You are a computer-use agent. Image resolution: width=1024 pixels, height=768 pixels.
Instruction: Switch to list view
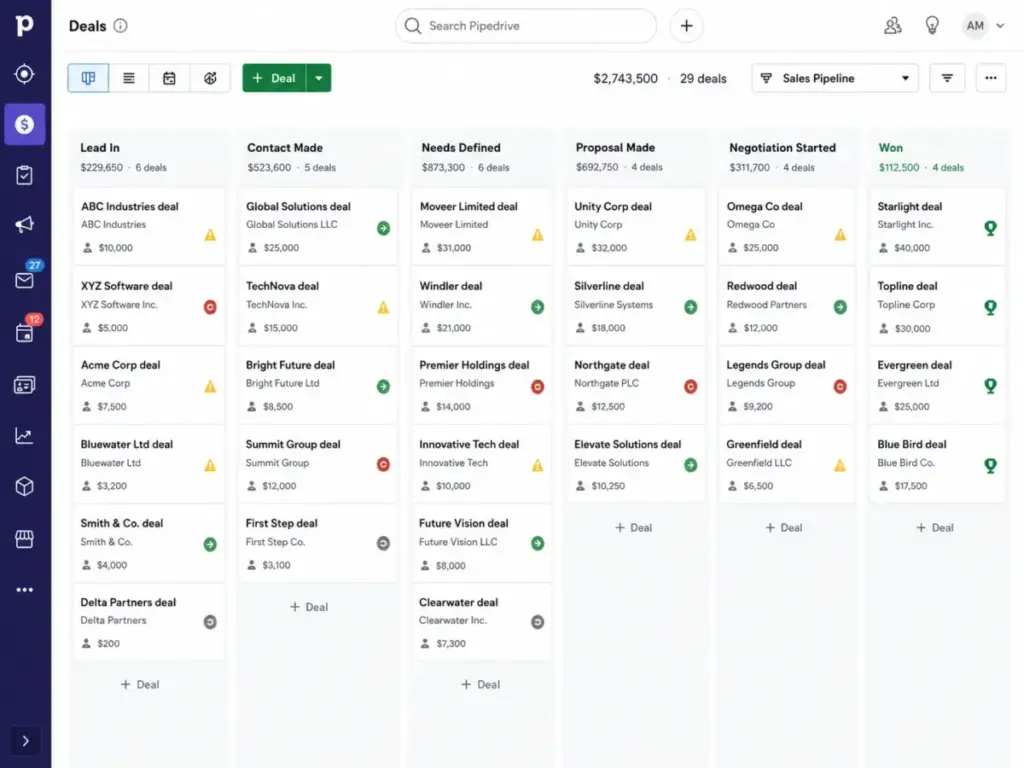(129, 78)
